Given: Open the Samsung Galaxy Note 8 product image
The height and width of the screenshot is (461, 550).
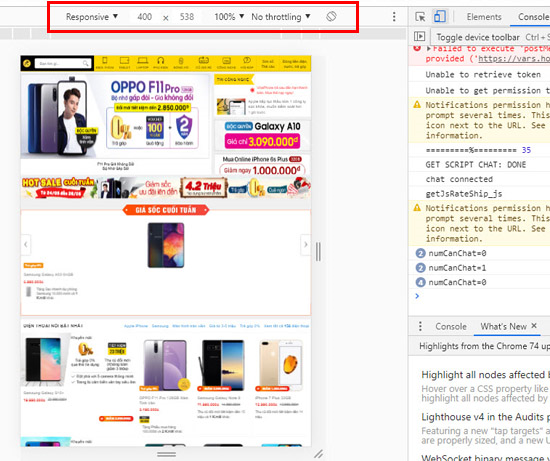Looking at the screenshot, I should pos(222,365).
